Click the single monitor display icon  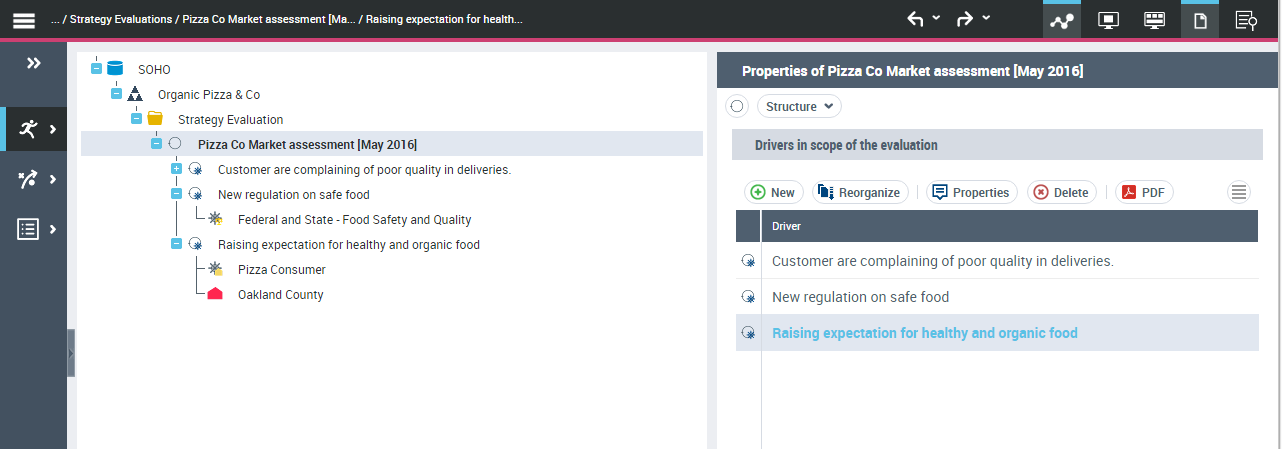click(x=1108, y=20)
